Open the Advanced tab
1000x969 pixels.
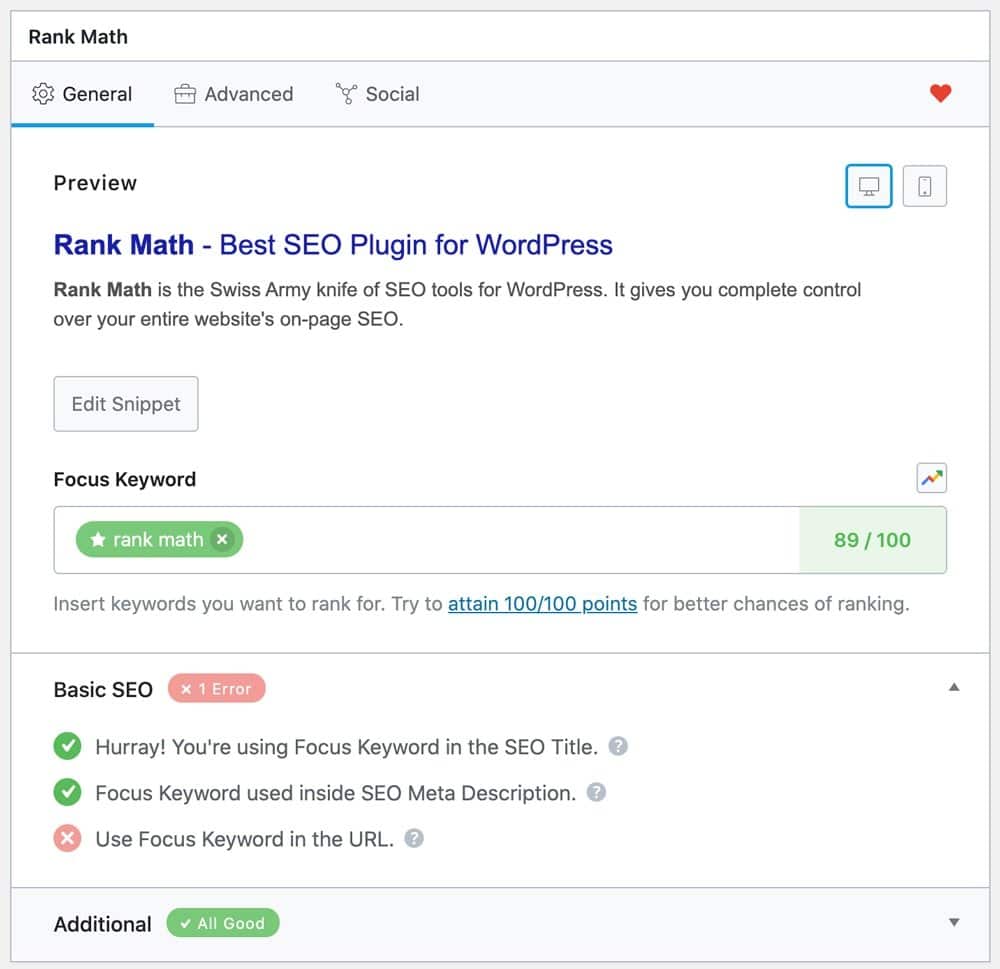(x=233, y=94)
